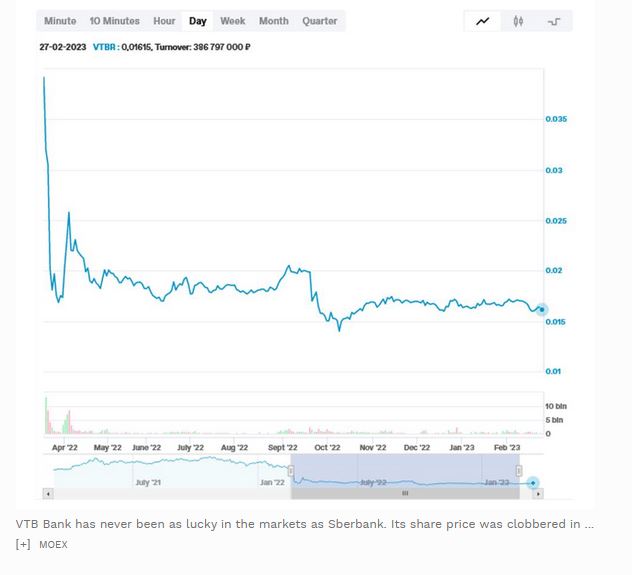Screen dimensions: 632x575
Task: Click the left scroll arrow of navigator
Action: tap(46, 493)
